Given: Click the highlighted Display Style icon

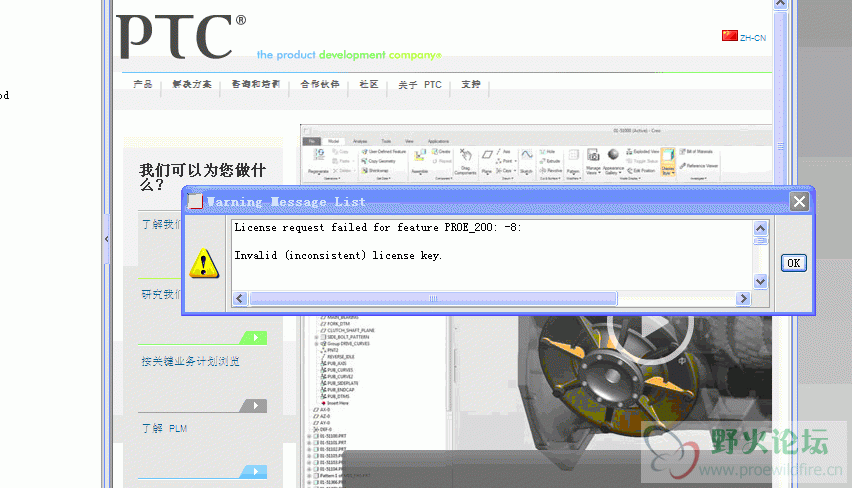Looking at the screenshot, I should click(668, 161).
